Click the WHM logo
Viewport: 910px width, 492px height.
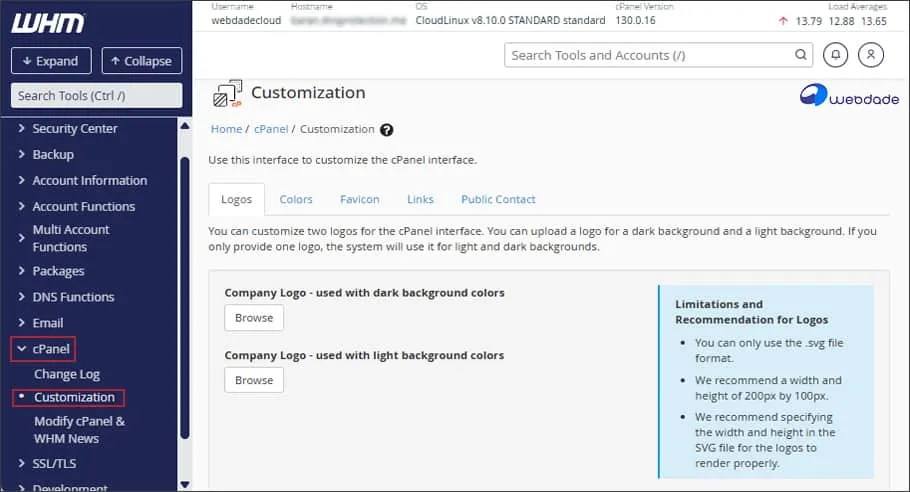tap(48, 23)
